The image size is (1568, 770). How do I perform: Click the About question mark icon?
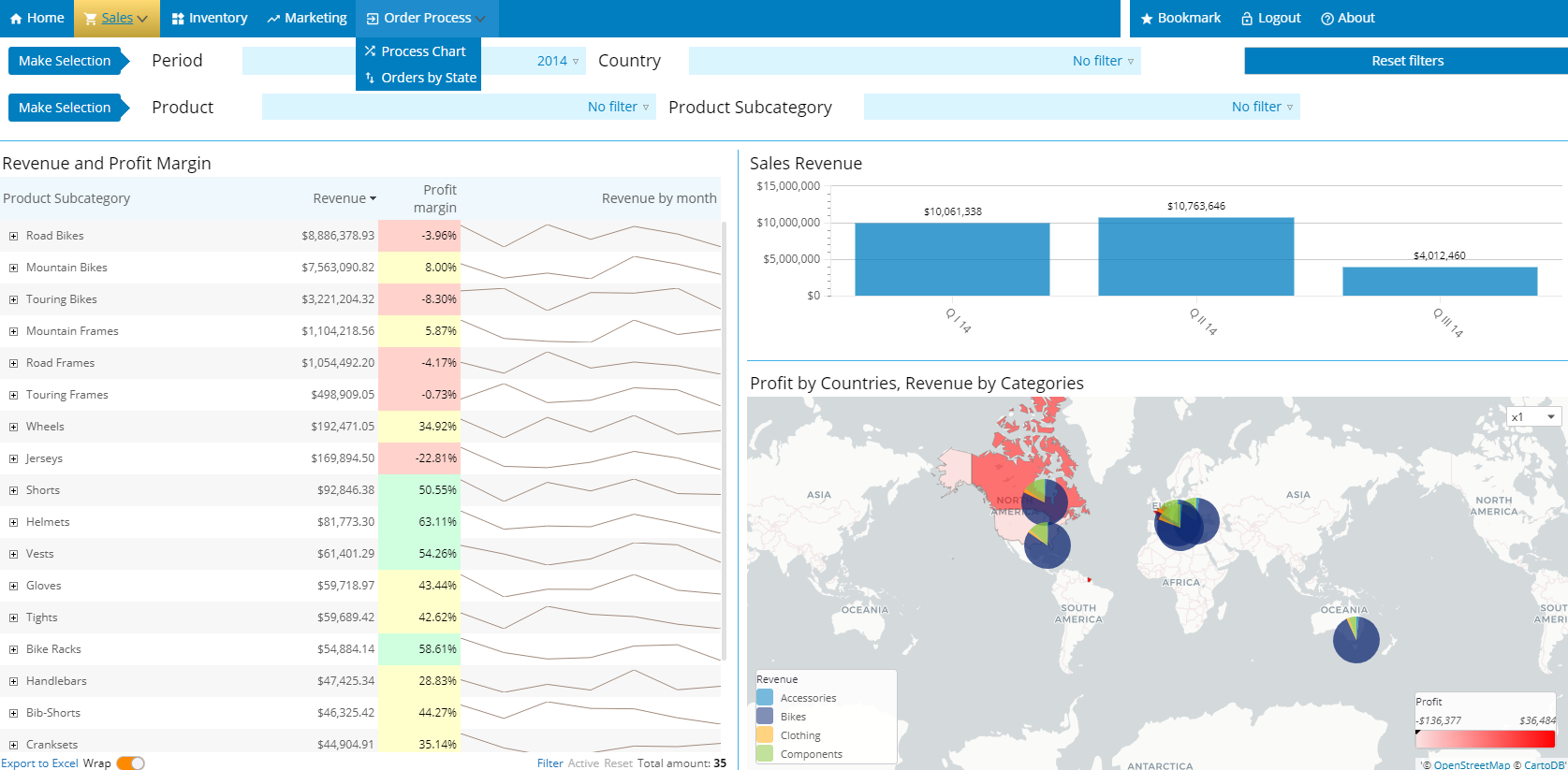[1326, 19]
